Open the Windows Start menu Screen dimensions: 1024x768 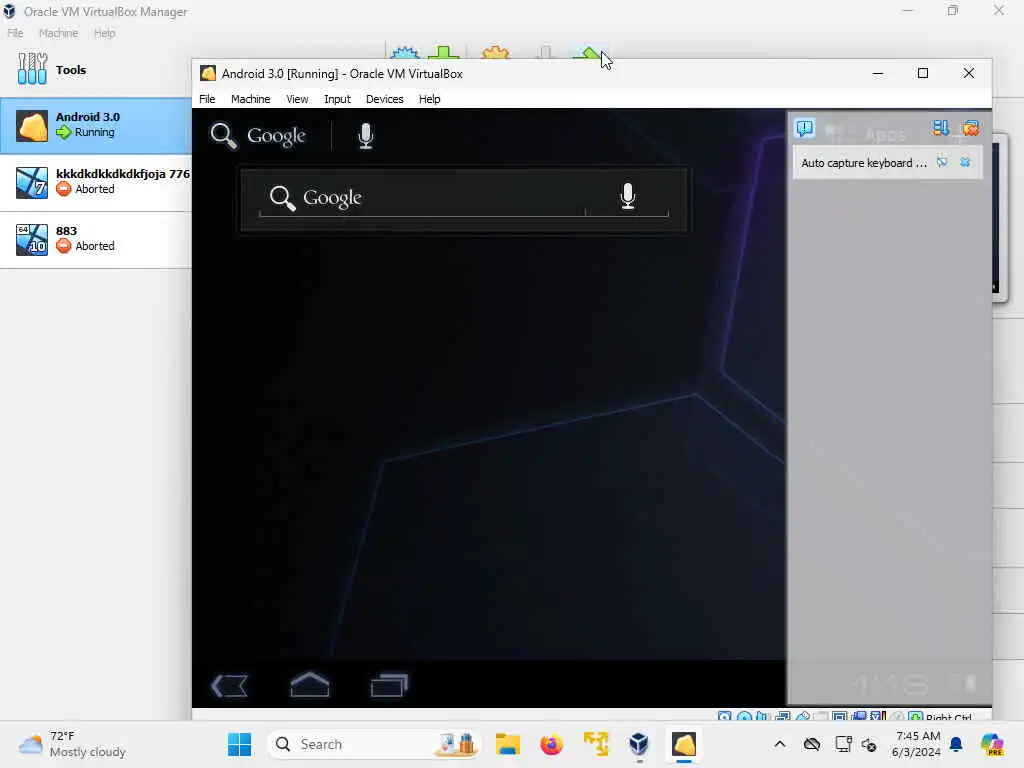pos(239,744)
